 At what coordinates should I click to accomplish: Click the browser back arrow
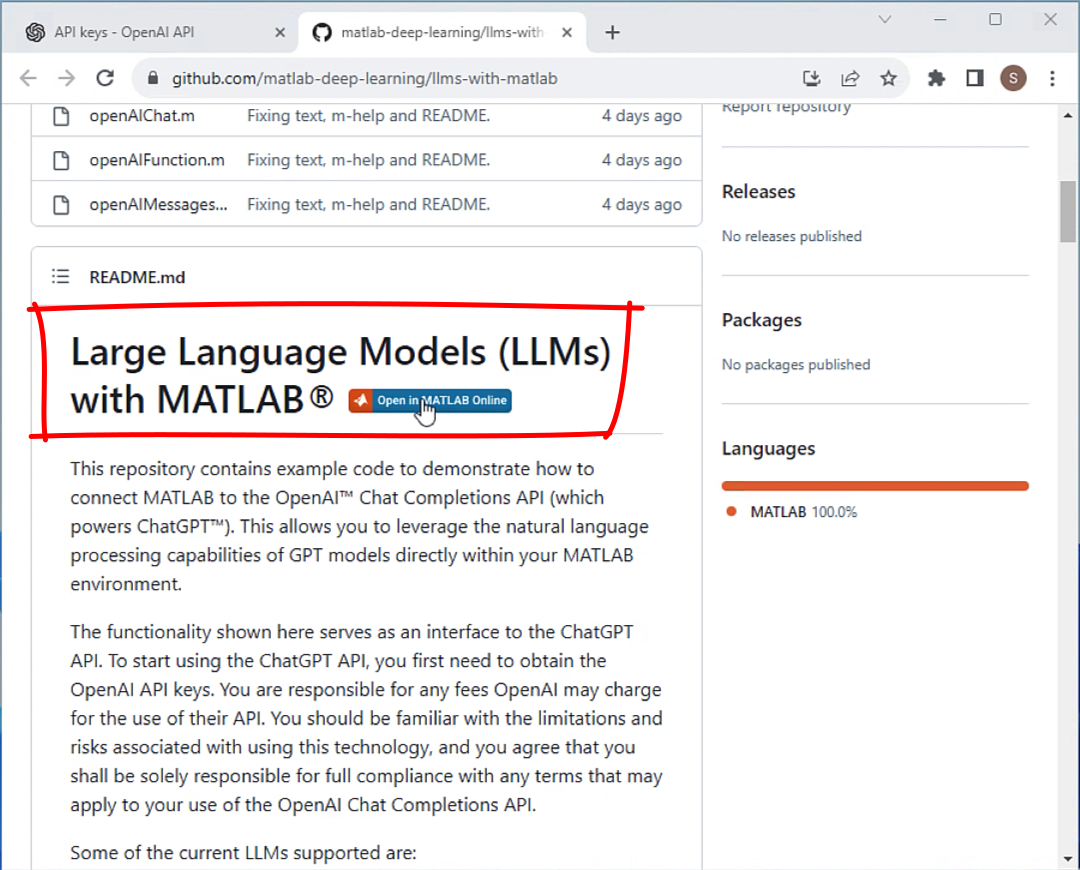(28, 78)
